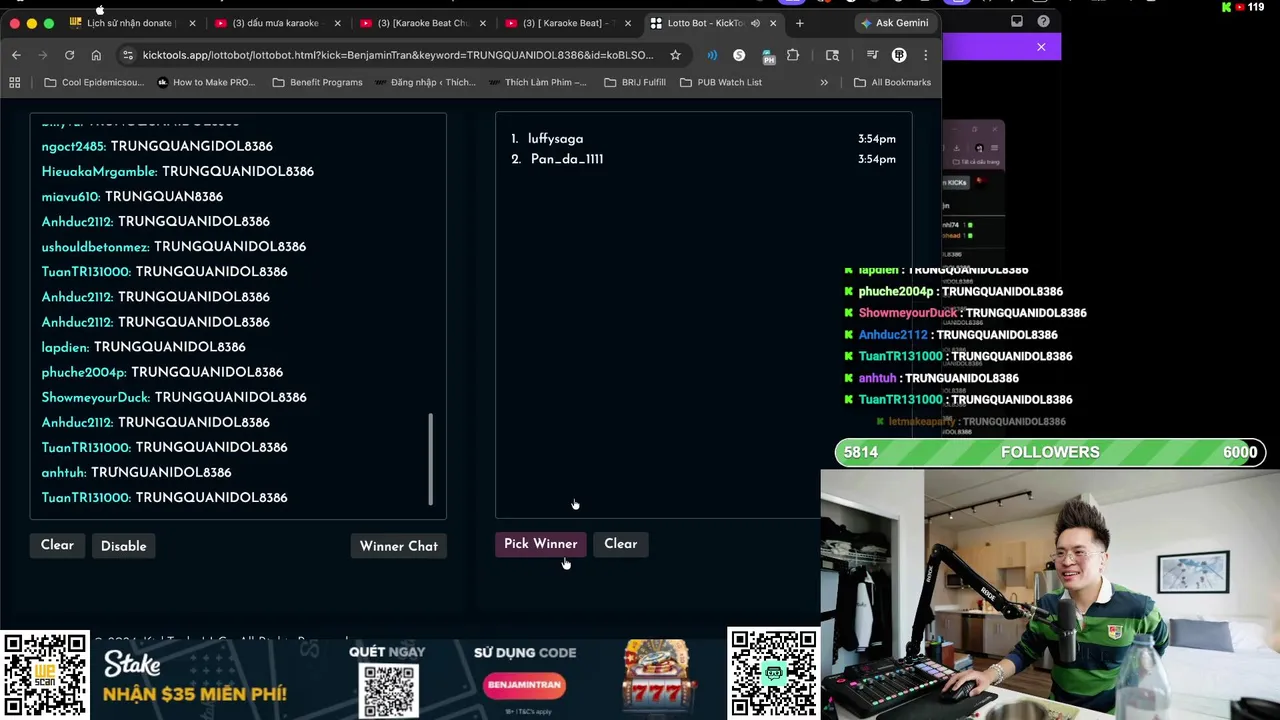
Task: Click the search-tabs icon beside the extensions
Action: click(x=832, y=55)
